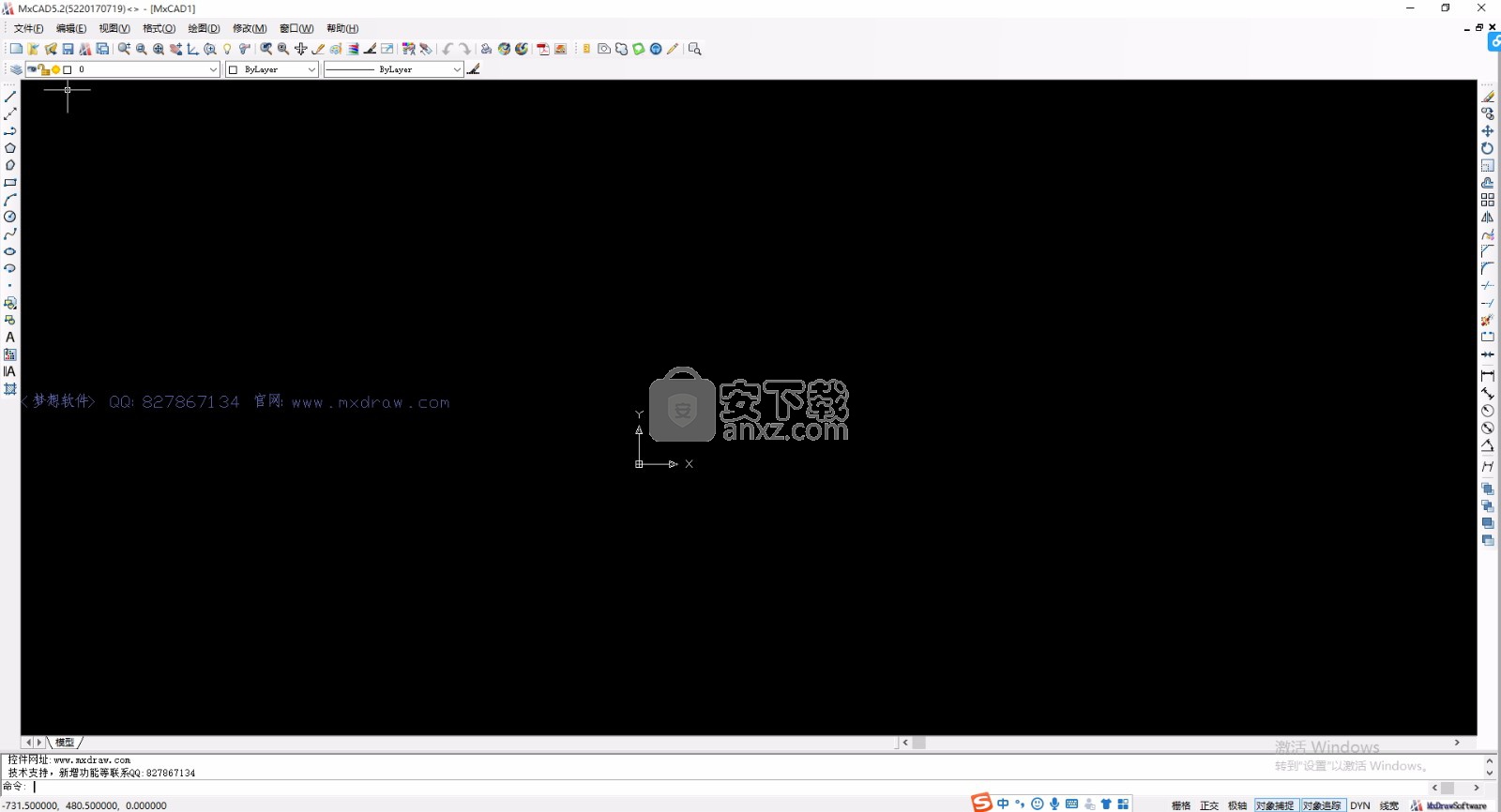Image resolution: width=1501 pixels, height=812 pixels.
Task: Click the Pan (cross arrows) toolbar icon
Action: (301, 49)
